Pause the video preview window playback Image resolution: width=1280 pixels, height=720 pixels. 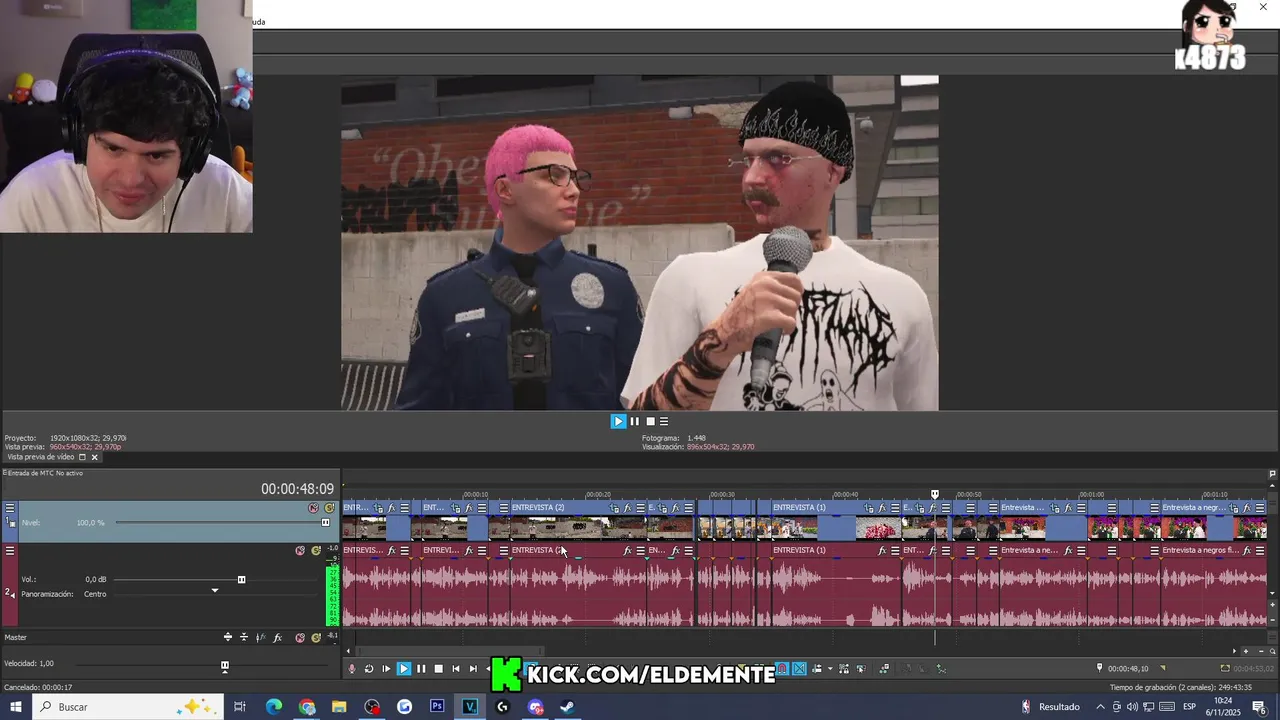[x=634, y=421]
